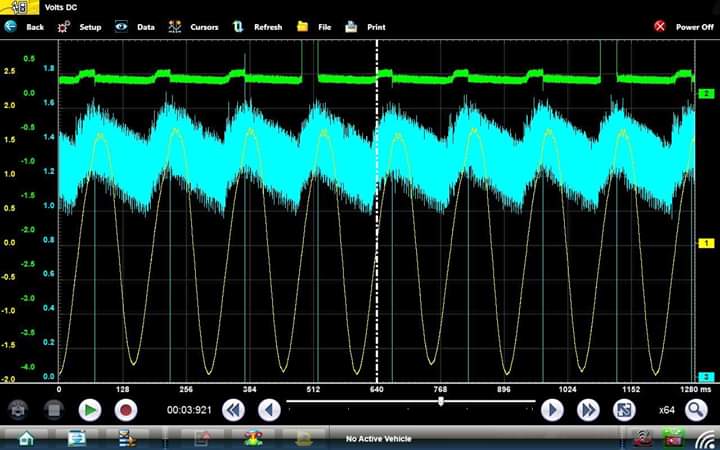720x450 pixels.
Task: Click the playback position slider handle
Action: tap(441, 401)
